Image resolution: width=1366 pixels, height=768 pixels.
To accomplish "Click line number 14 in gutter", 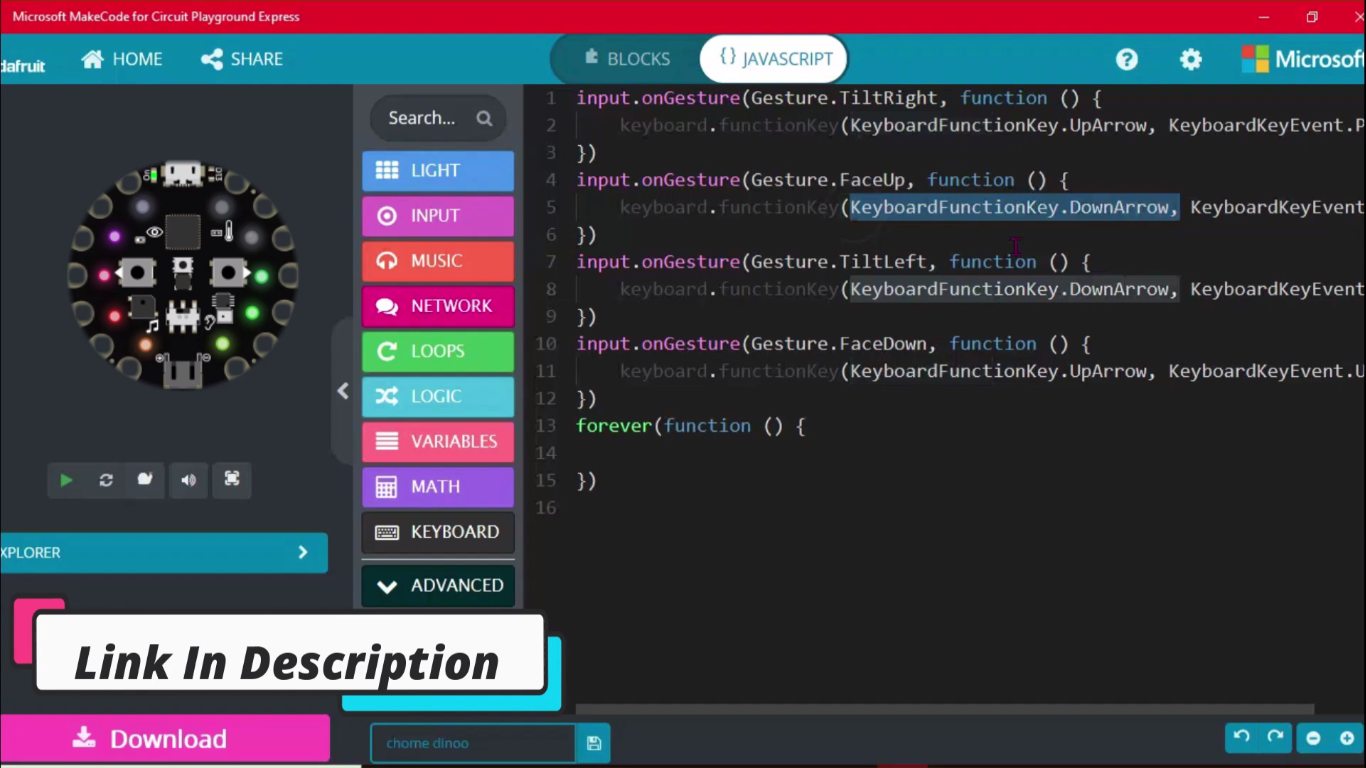I will pyautogui.click(x=545, y=453).
